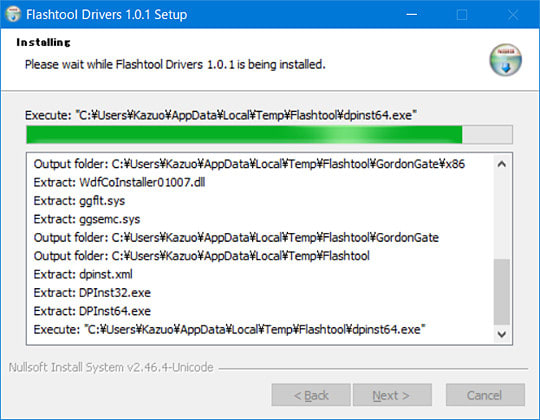
Task: Click the Back button
Action: coord(311,395)
